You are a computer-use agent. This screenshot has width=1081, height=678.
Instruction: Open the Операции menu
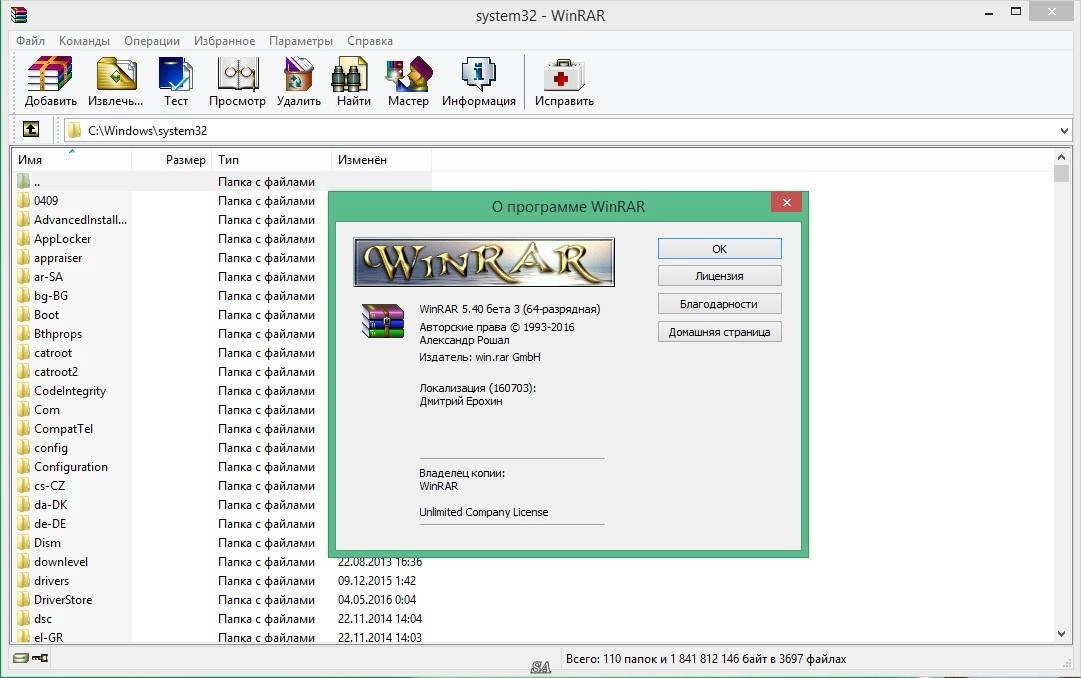[152, 41]
